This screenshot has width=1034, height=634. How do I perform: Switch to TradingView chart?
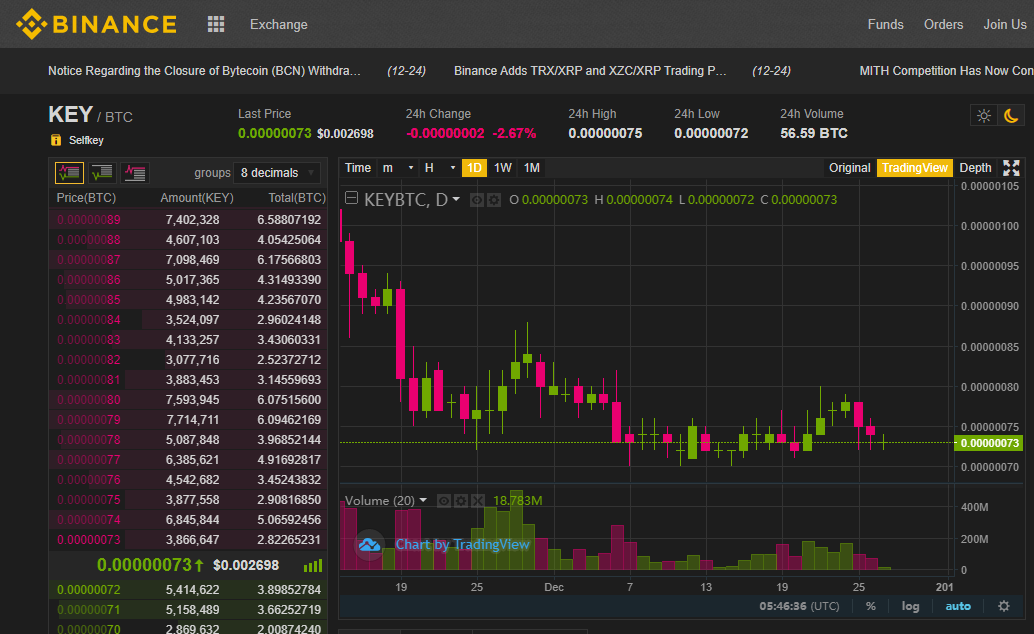coord(915,168)
